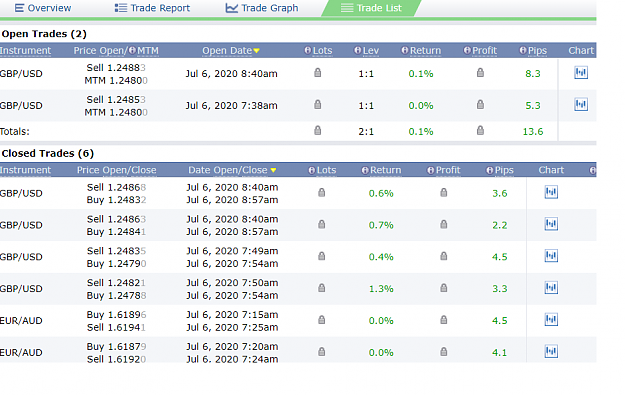Open chart icon for closed trade with 3.6 pips
Viewport: 625px width, 395px height.
551,192
